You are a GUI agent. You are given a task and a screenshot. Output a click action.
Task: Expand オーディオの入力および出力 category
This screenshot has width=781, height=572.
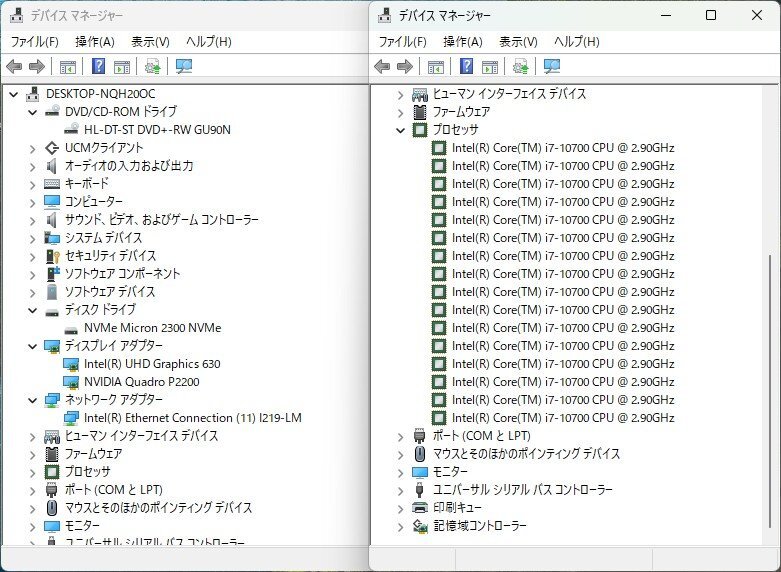[x=33, y=166]
